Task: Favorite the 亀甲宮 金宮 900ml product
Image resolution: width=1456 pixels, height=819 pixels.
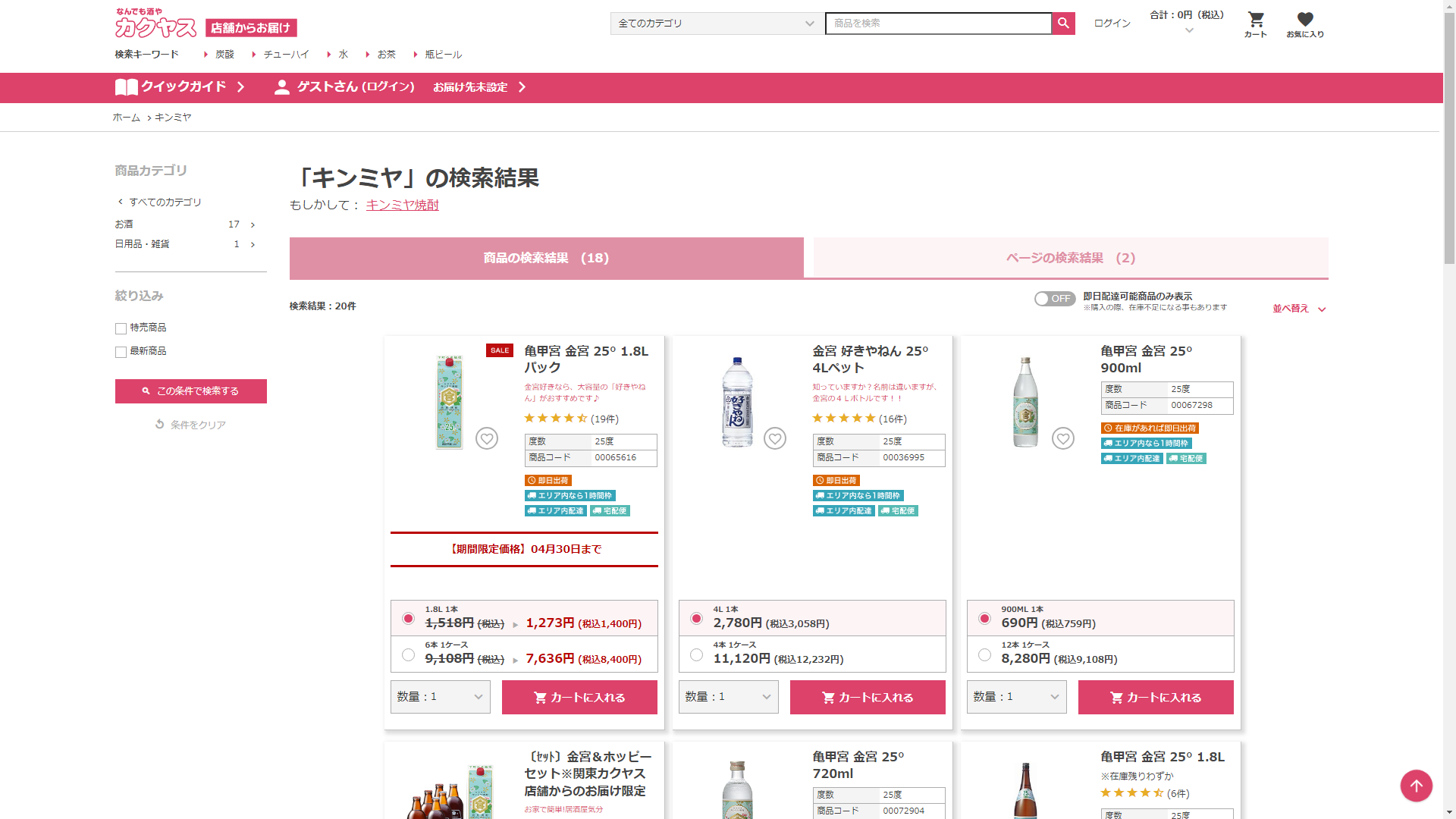Action: [x=1063, y=438]
